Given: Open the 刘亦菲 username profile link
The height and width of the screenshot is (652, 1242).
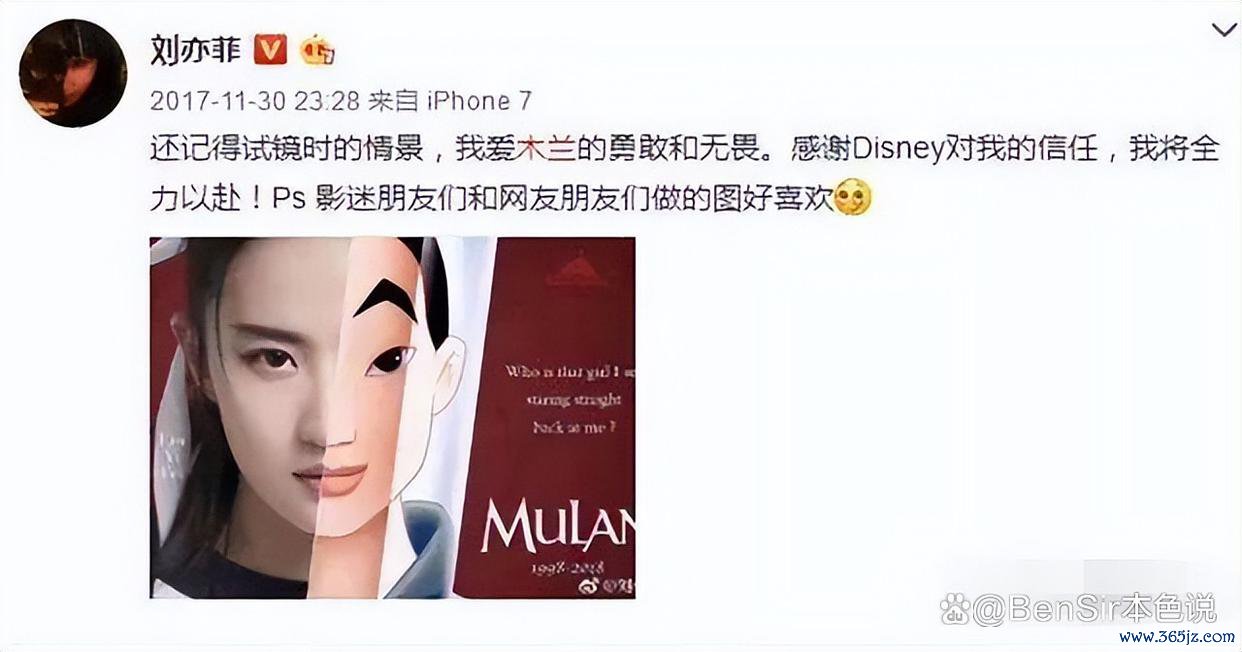Looking at the screenshot, I should tap(196, 49).
